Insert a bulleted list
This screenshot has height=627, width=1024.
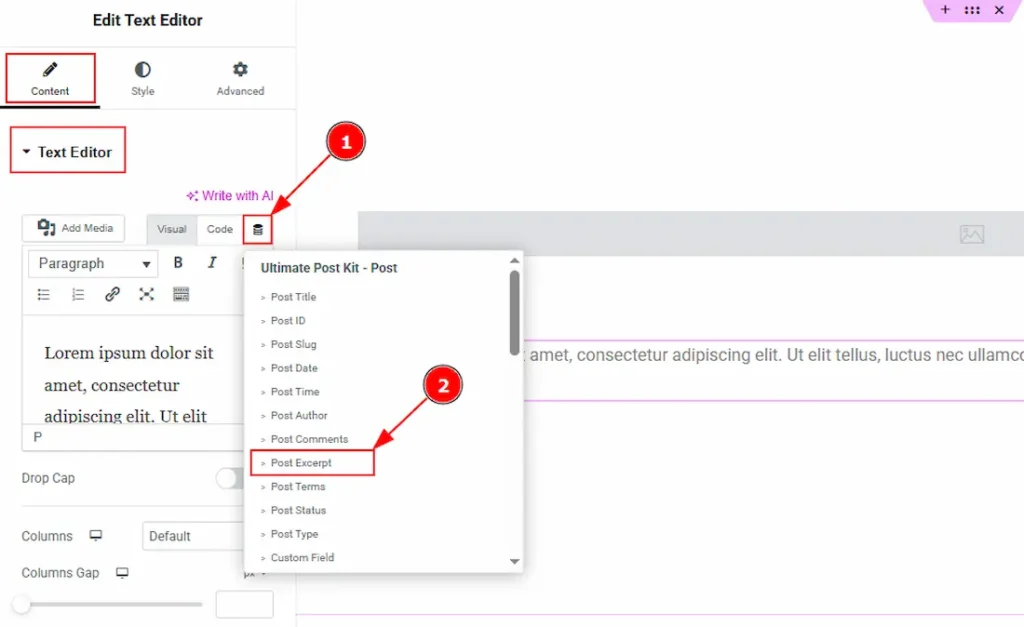44,294
